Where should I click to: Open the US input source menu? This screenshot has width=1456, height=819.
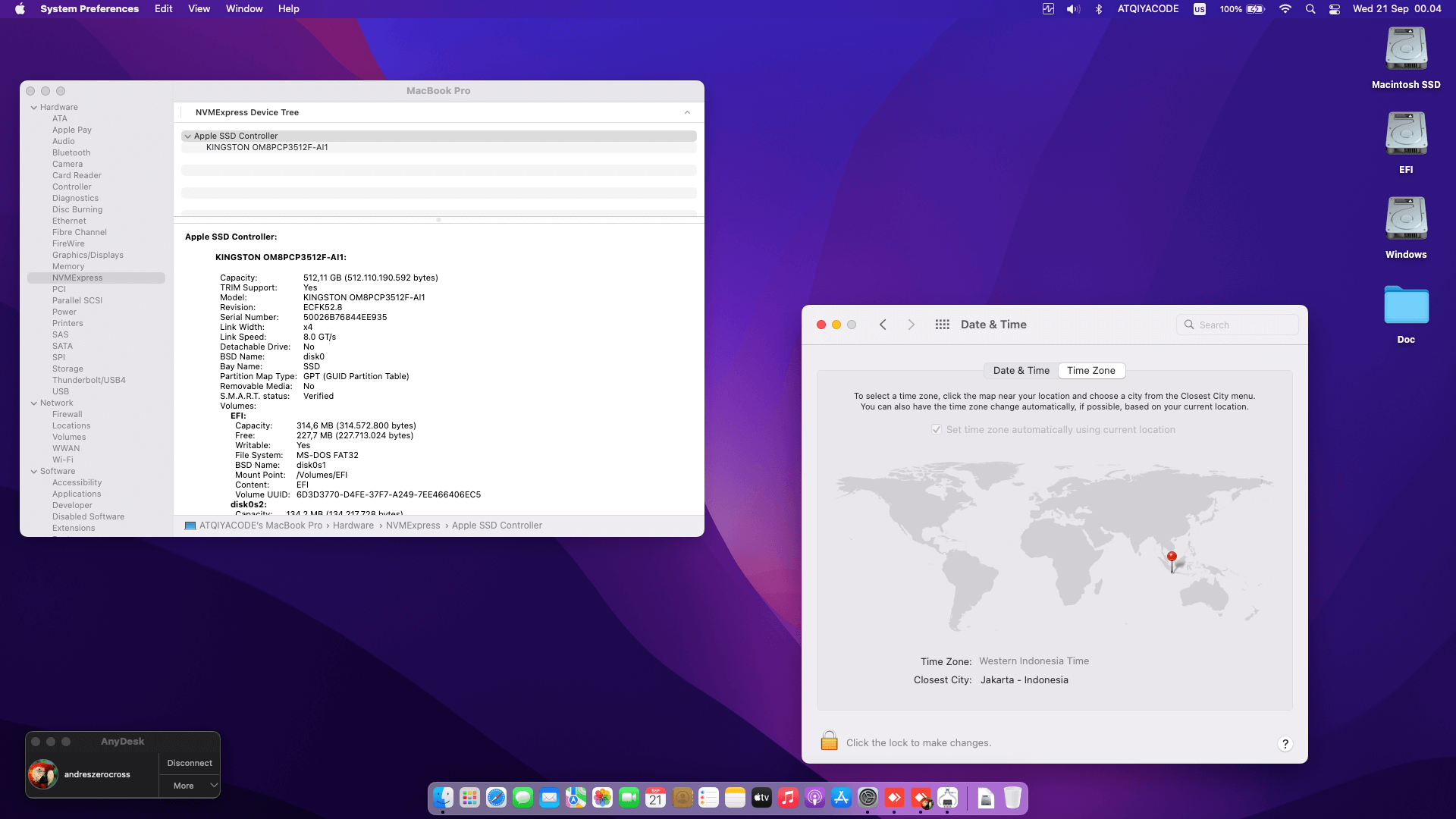click(x=1199, y=9)
